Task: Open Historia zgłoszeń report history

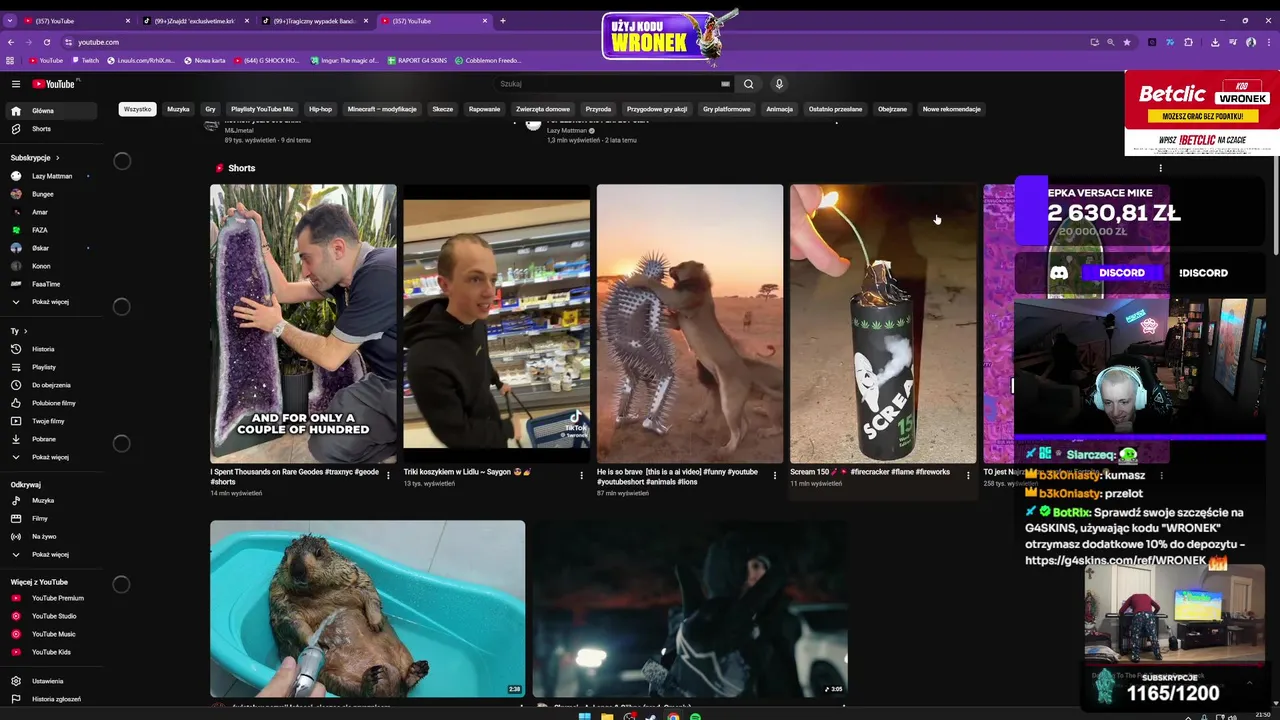Action: pyautogui.click(x=50, y=699)
